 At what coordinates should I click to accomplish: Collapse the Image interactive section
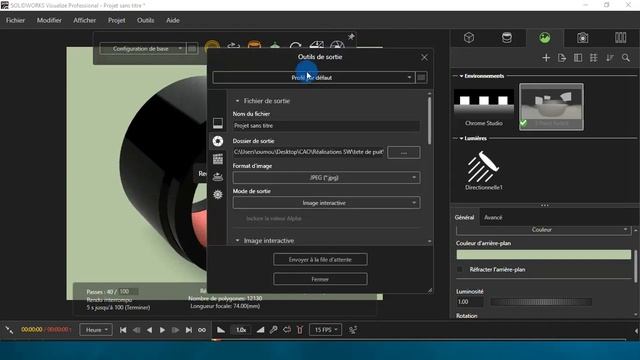pos(237,241)
